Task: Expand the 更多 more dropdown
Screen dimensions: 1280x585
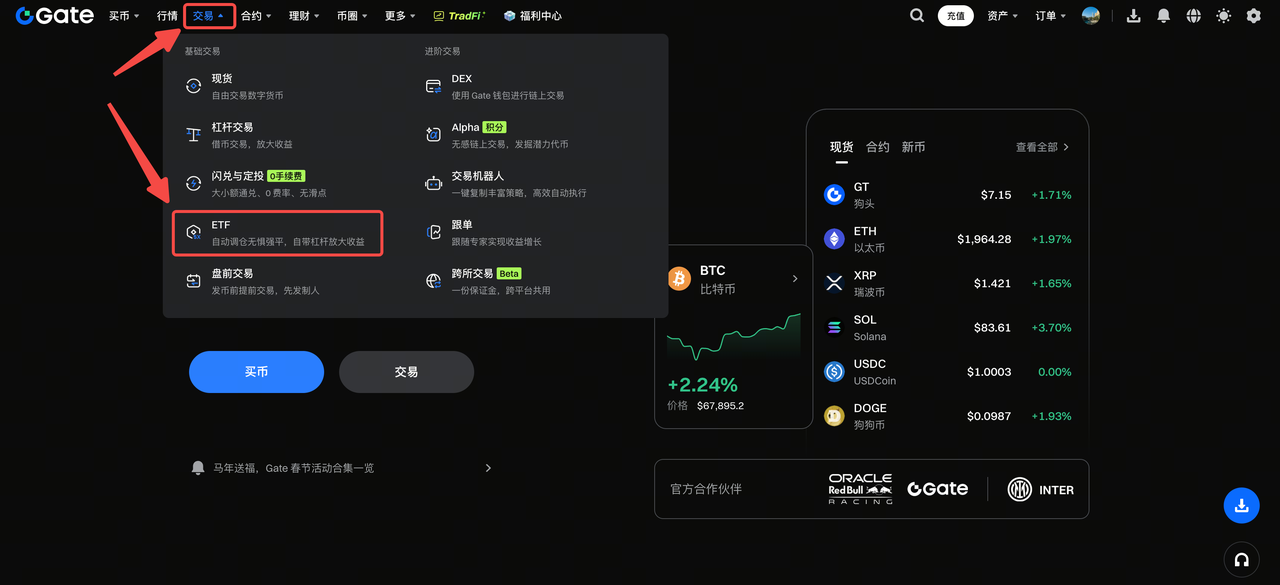Action: click(400, 16)
